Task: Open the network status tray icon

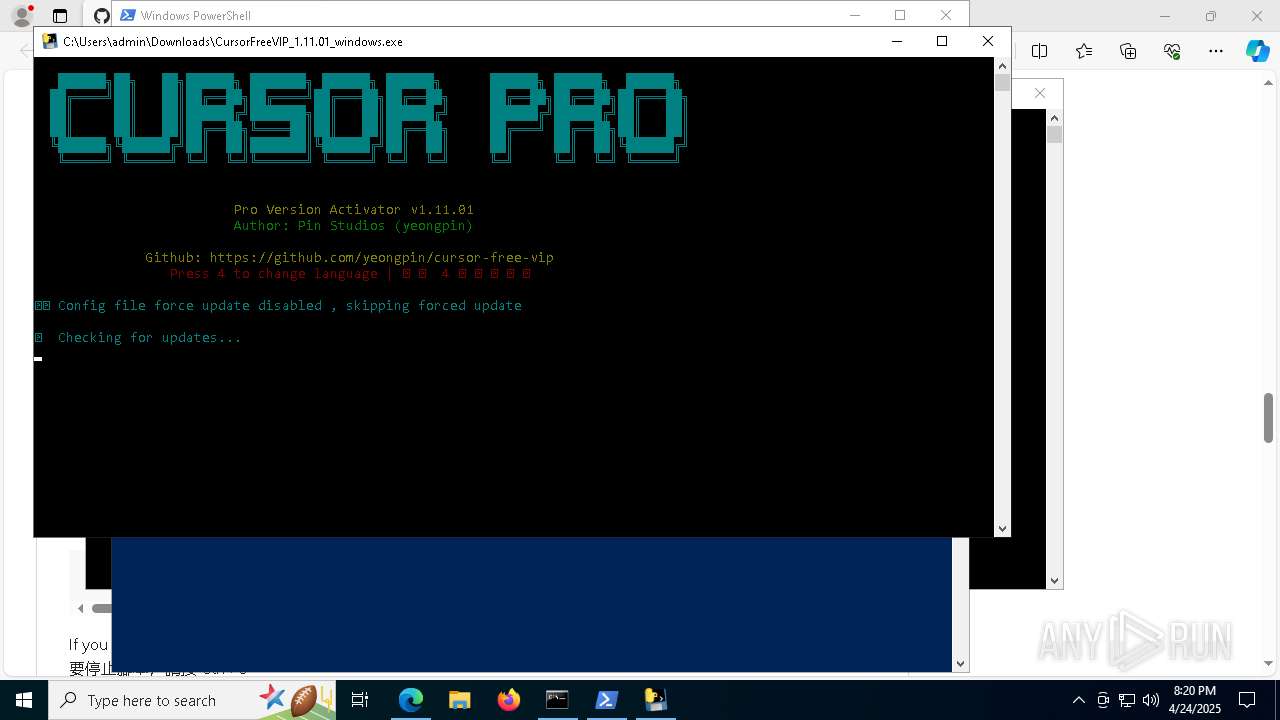Action: click(x=1127, y=700)
